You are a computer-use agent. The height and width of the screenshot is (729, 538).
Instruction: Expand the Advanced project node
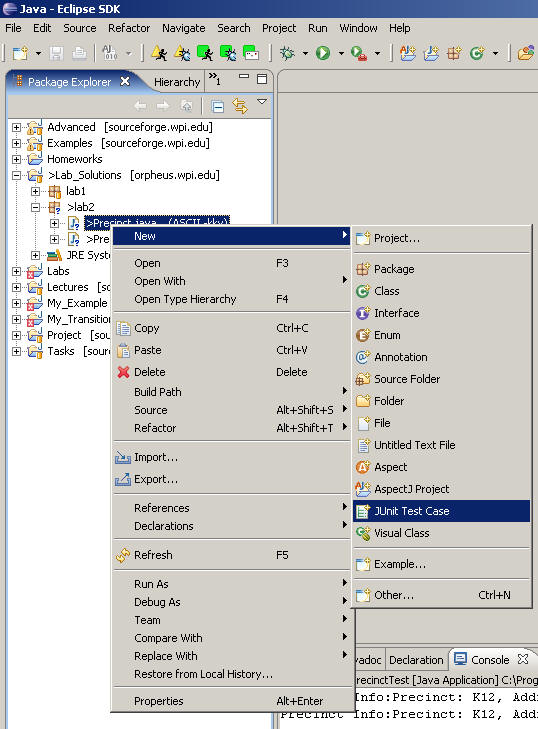16,127
